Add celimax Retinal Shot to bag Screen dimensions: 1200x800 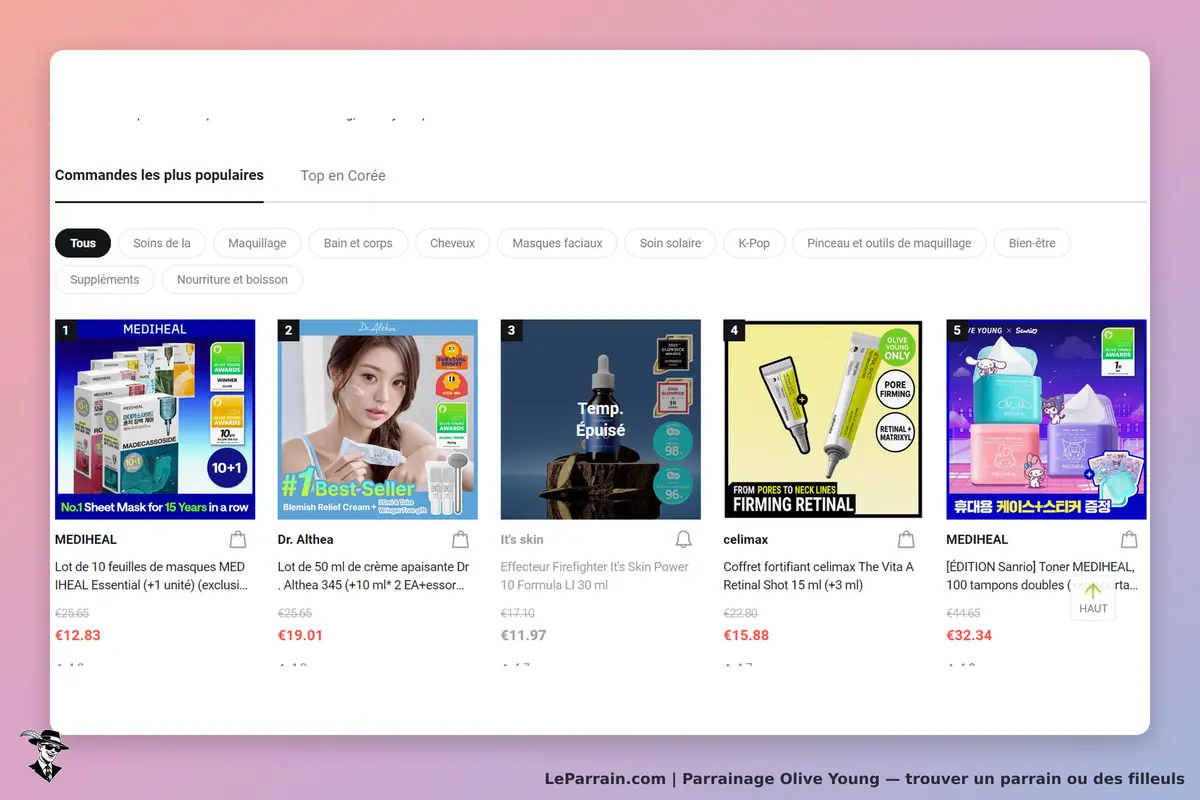906,540
